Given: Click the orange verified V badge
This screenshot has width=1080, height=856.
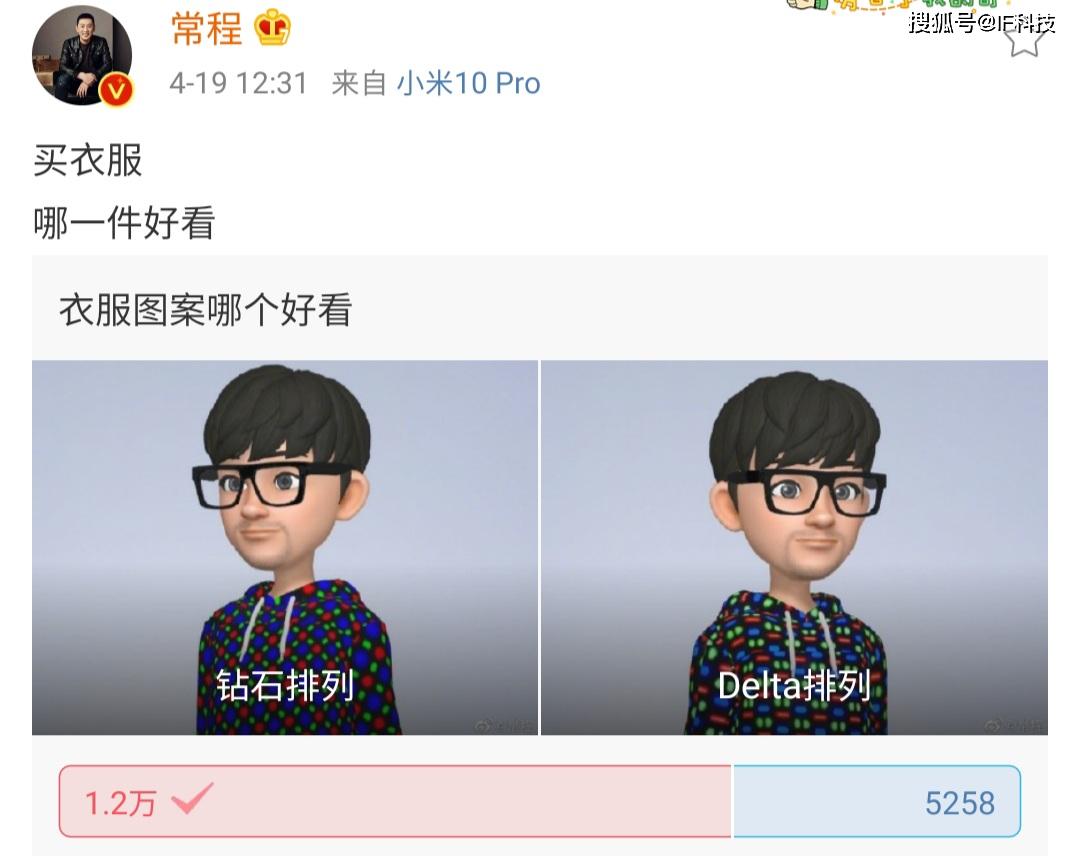Looking at the screenshot, I should coord(116,90).
